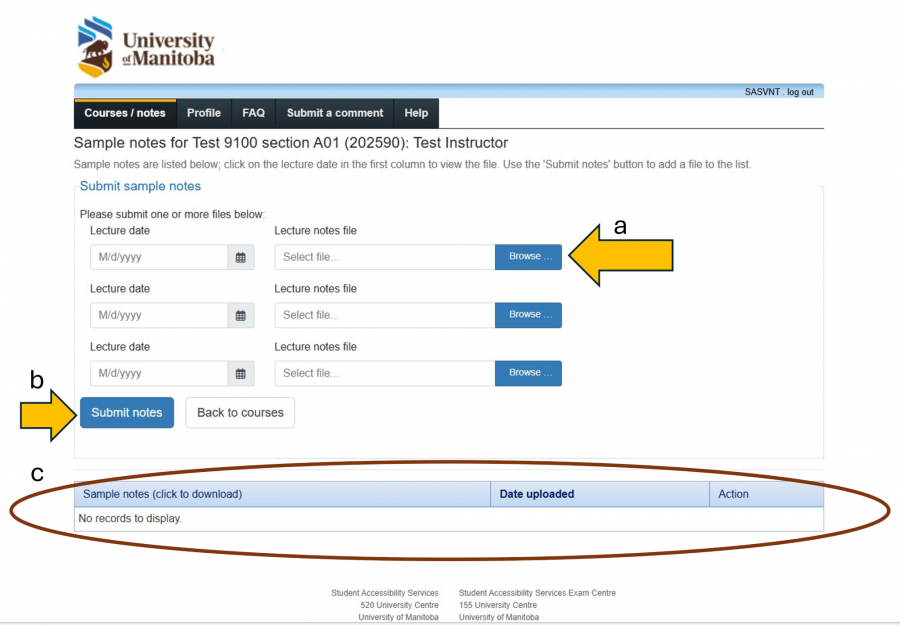Switch to the Courses / notes tab
Viewport: 900px width, 625px height.
(124, 113)
